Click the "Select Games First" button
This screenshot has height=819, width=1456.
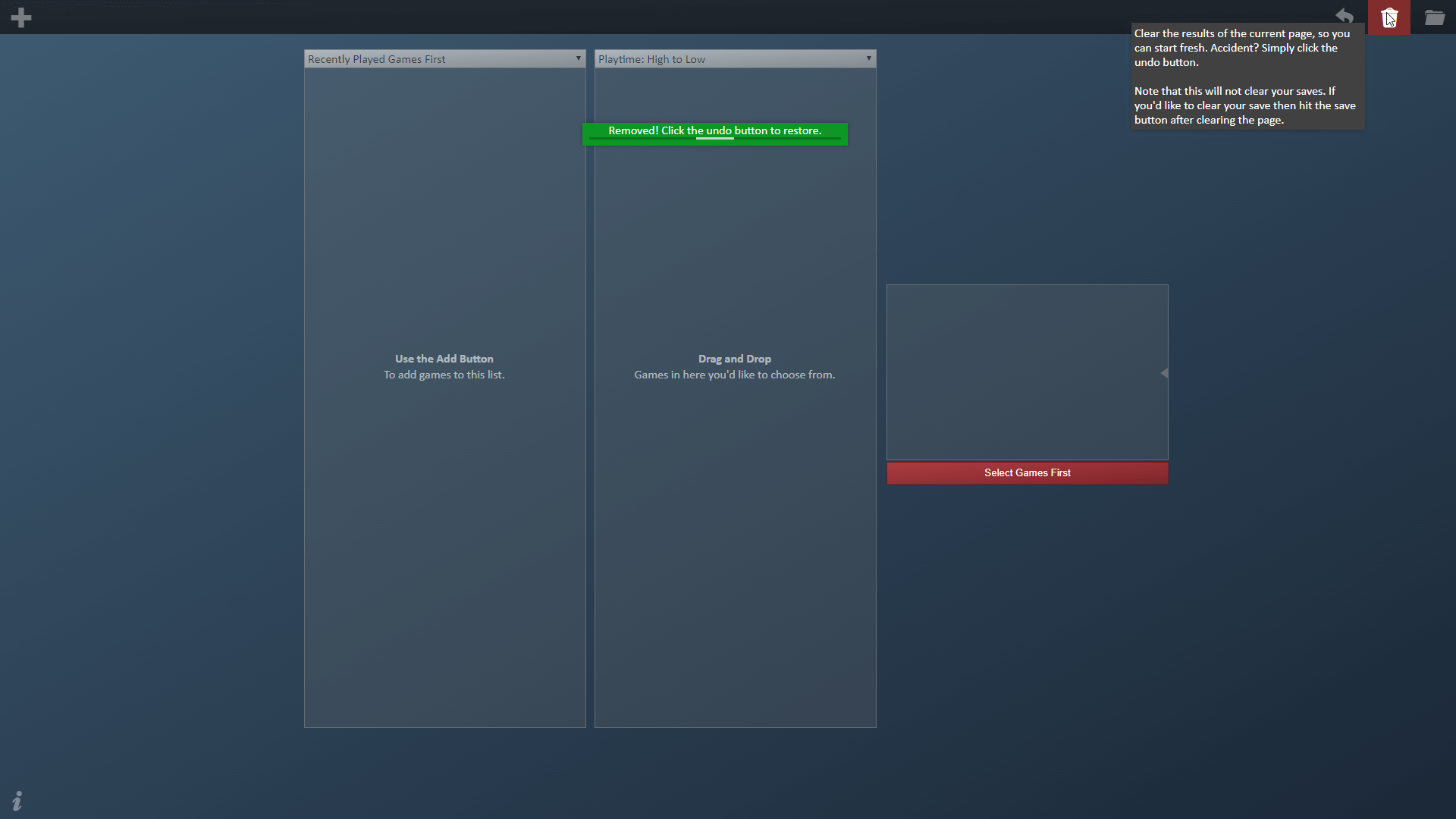pyautogui.click(x=1027, y=472)
